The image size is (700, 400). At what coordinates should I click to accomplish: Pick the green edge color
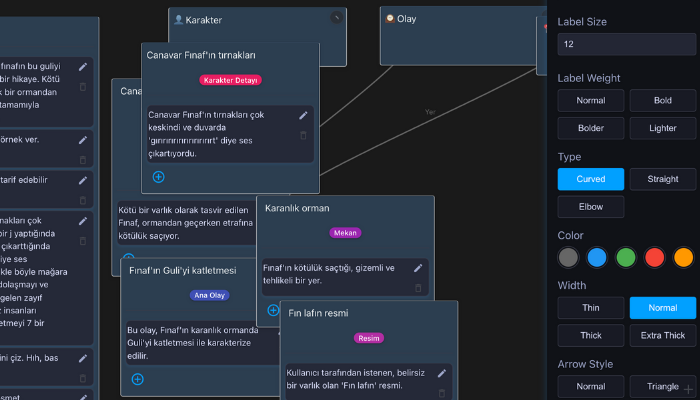click(626, 258)
